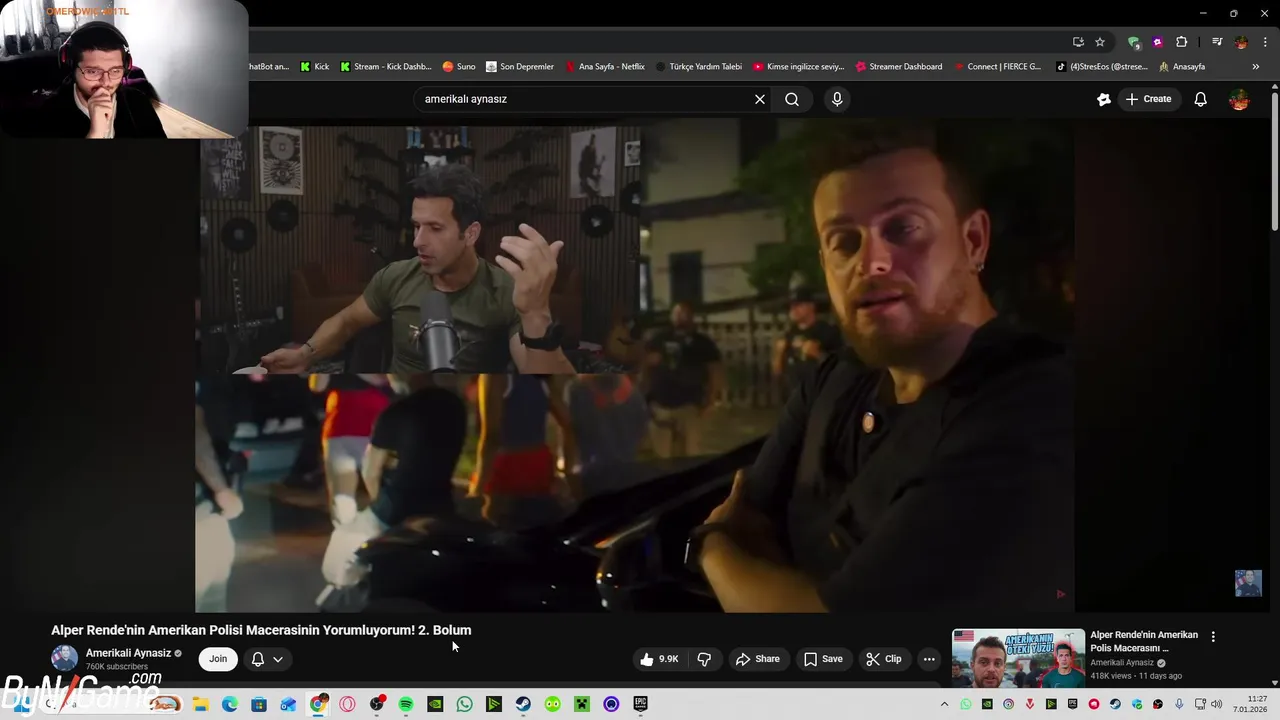This screenshot has height=720, width=1280.
Task: Open File Explorer from the taskbar
Action: 200,704
